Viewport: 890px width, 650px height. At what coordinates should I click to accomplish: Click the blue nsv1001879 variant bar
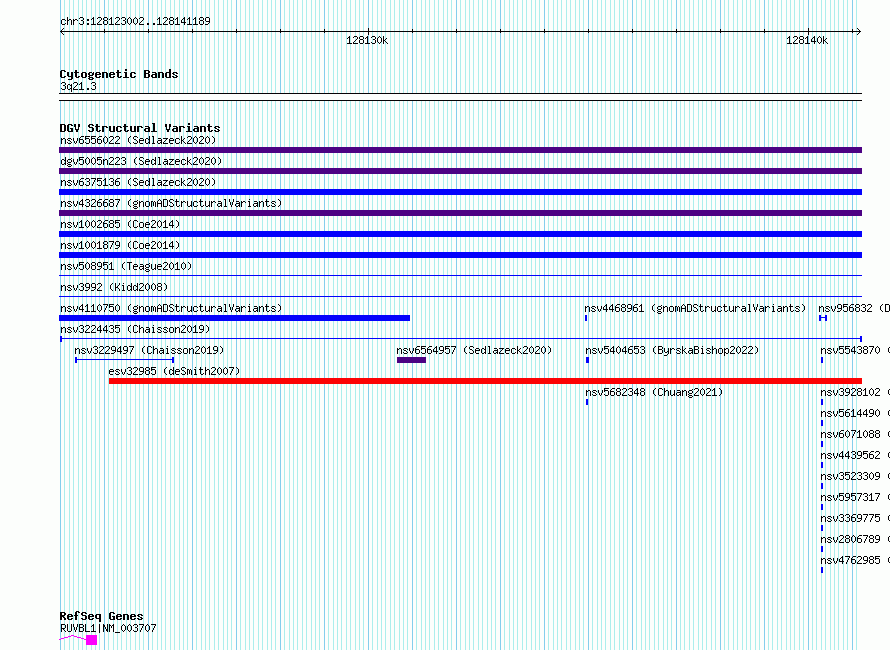tap(460, 255)
